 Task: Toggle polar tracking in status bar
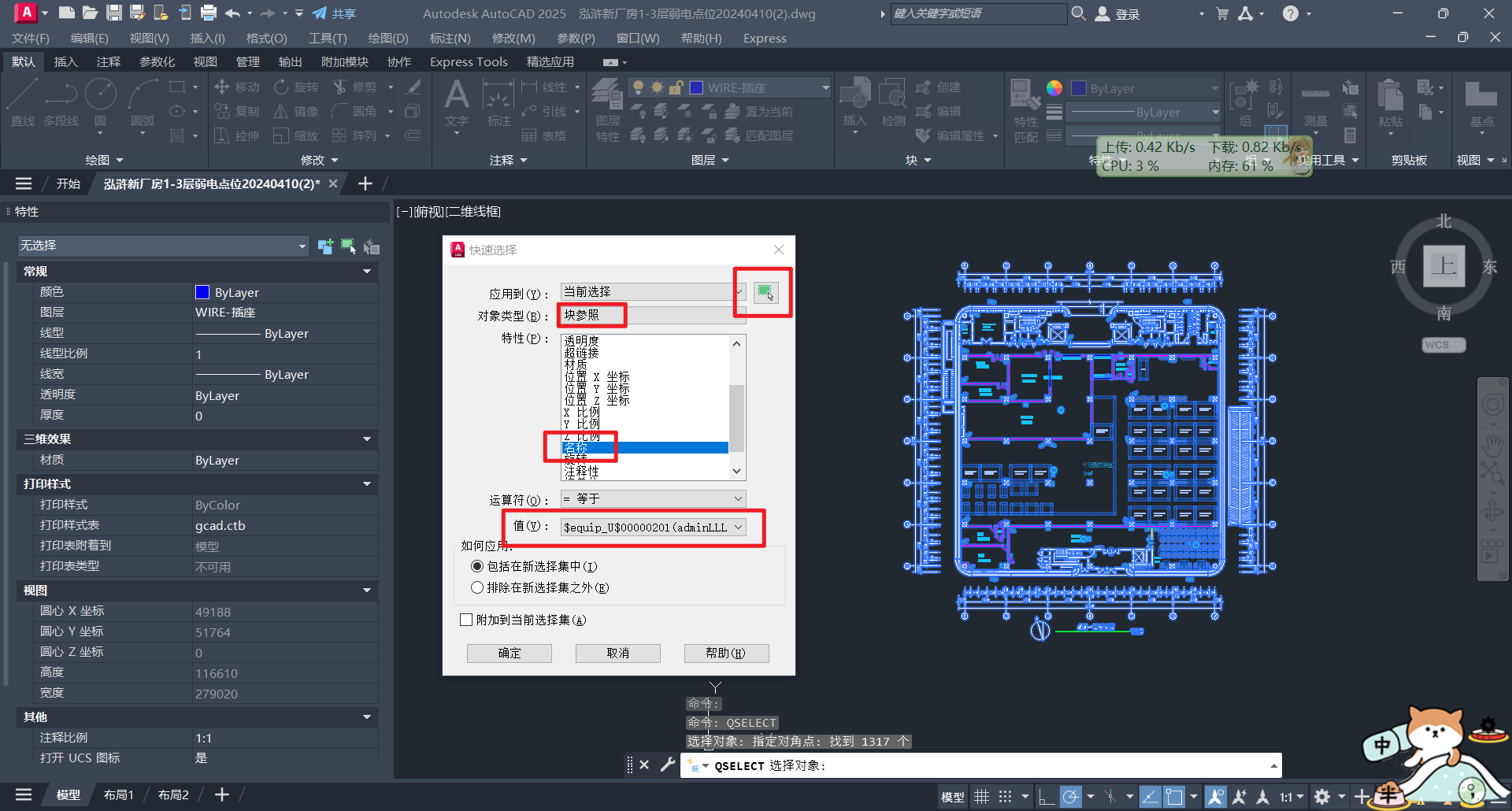[x=1070, y=797]
